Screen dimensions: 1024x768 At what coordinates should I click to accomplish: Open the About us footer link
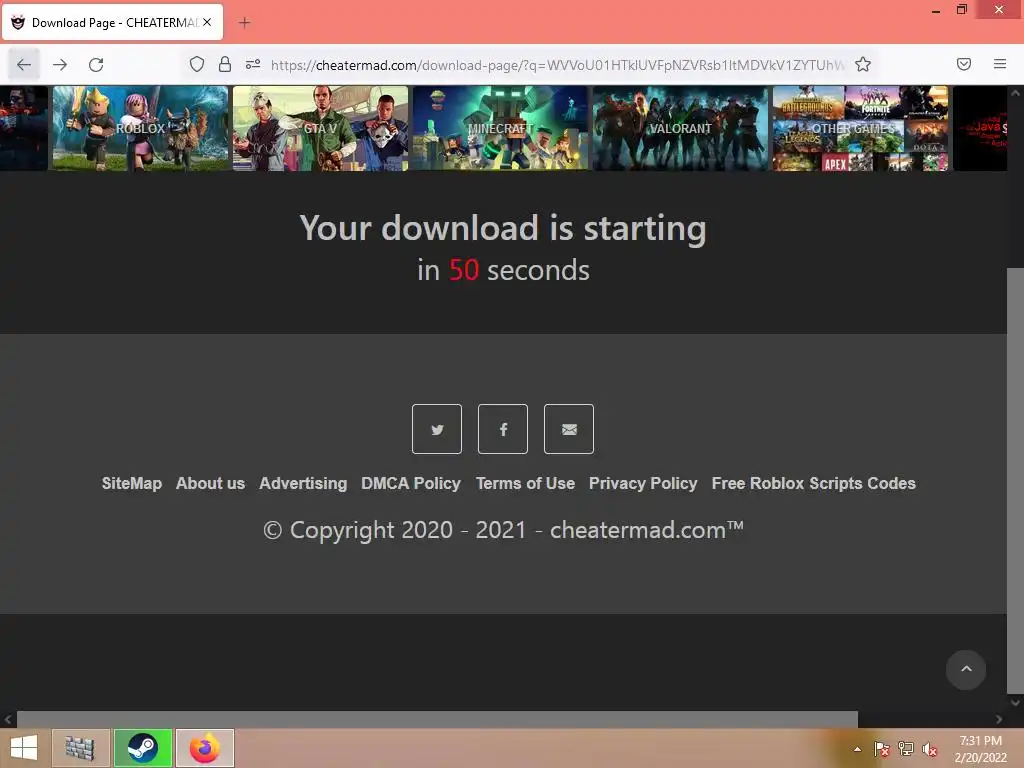[210, 483]
